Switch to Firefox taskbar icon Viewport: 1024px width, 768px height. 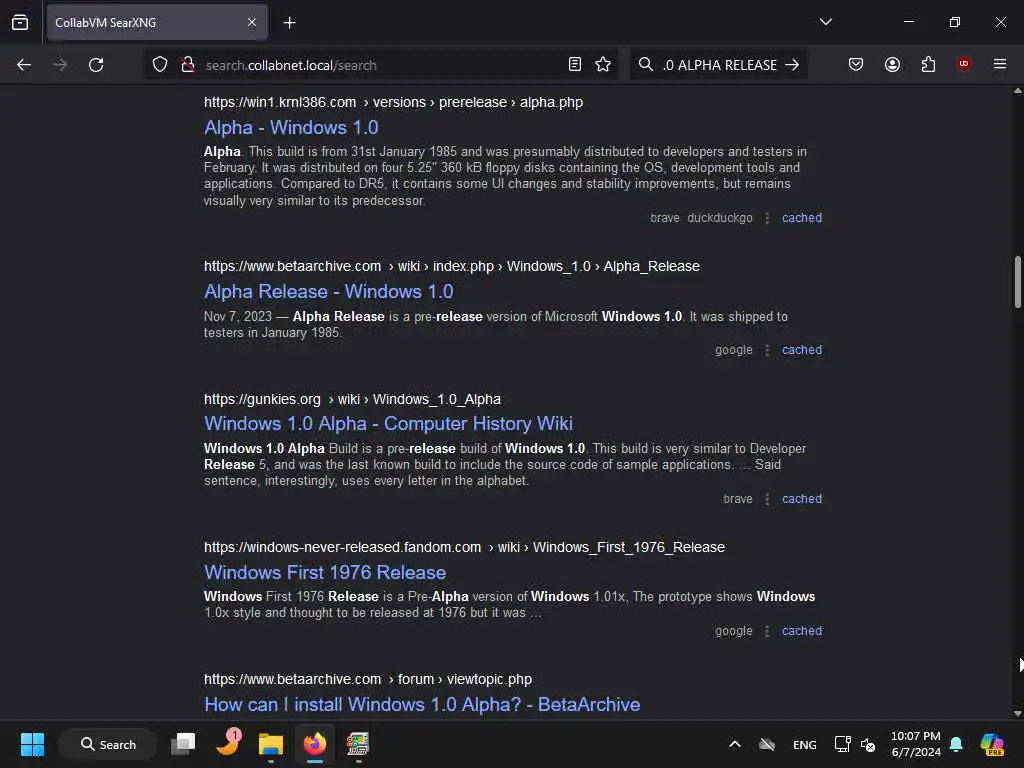315,744
